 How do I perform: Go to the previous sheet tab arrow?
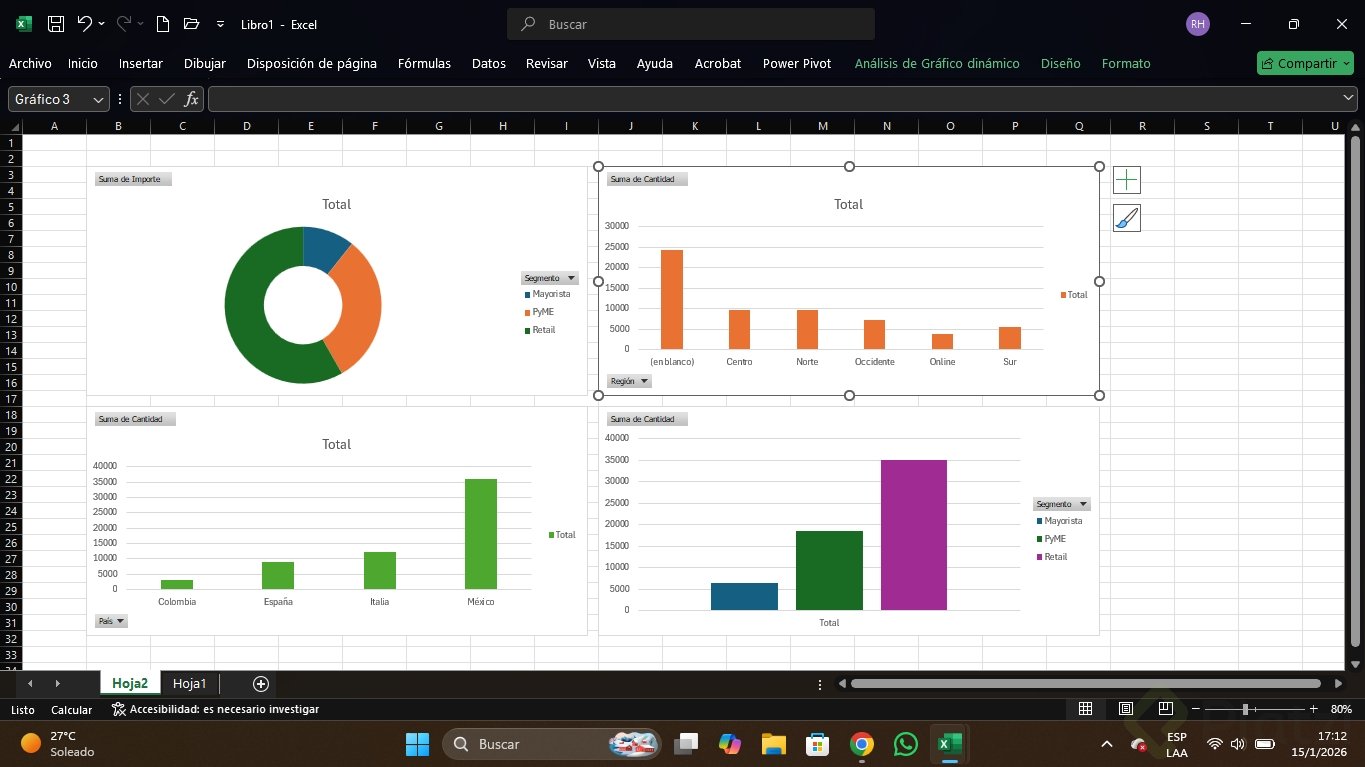(30, 684)
